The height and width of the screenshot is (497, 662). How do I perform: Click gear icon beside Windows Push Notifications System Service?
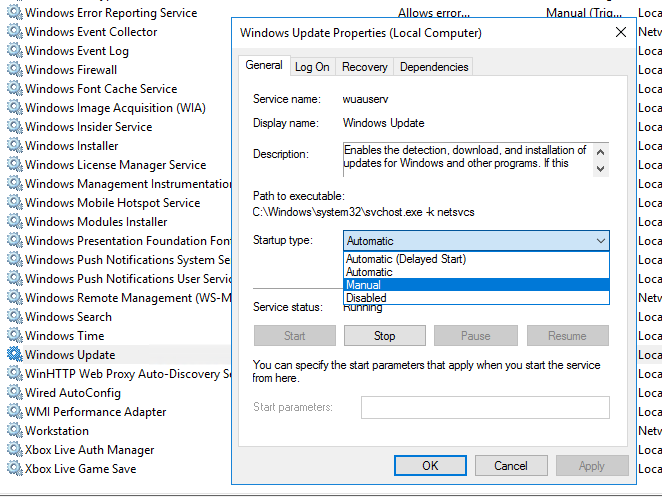[x=15, y=260]
